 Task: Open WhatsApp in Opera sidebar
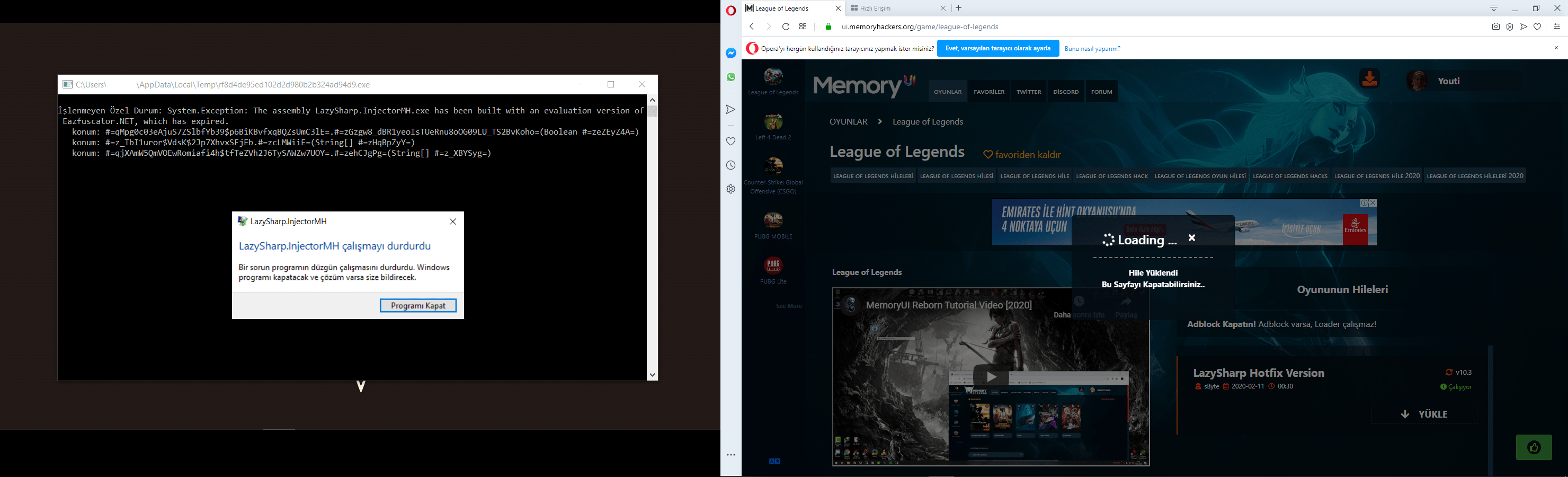click(x=731, y=77)
